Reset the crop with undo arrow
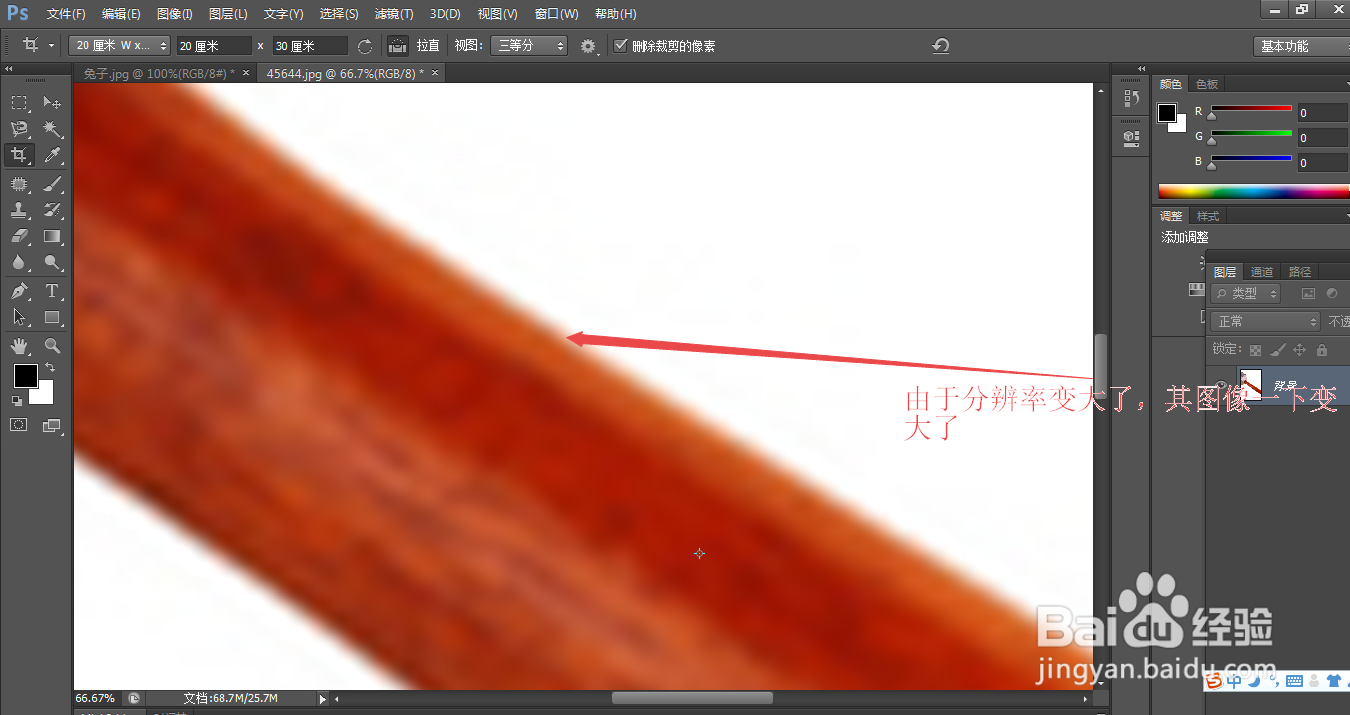The image size is (1350, 715). [940, 46]
